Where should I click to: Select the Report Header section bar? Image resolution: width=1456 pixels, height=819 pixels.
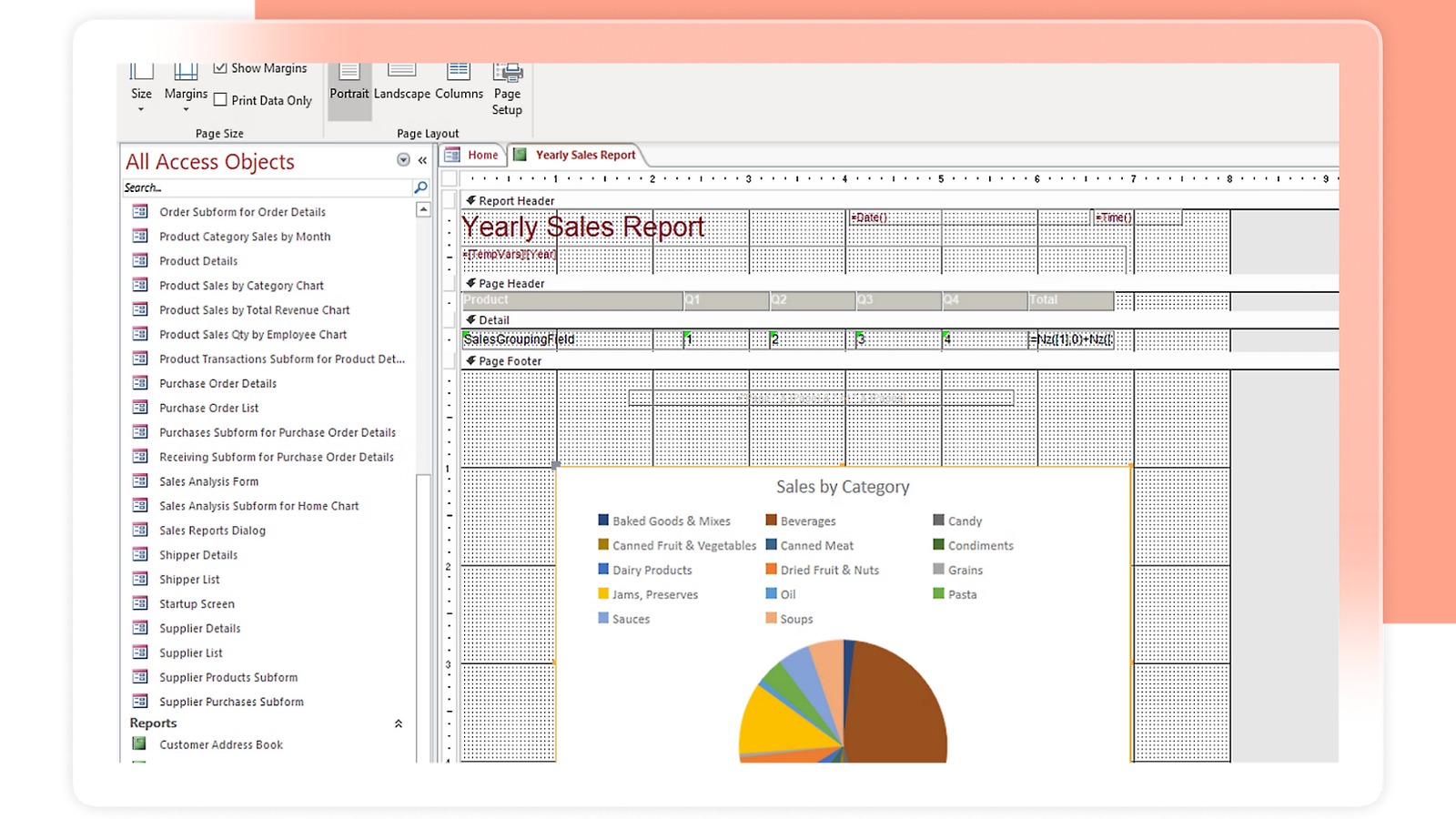(899, 200)
